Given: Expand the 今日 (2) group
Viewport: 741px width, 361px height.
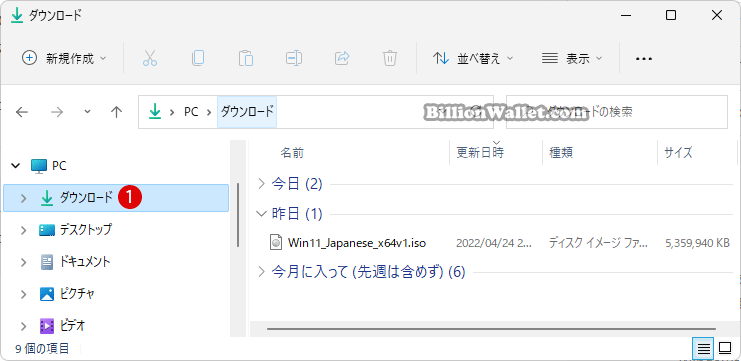Looking at the screenshot, I should pos(261,184).
